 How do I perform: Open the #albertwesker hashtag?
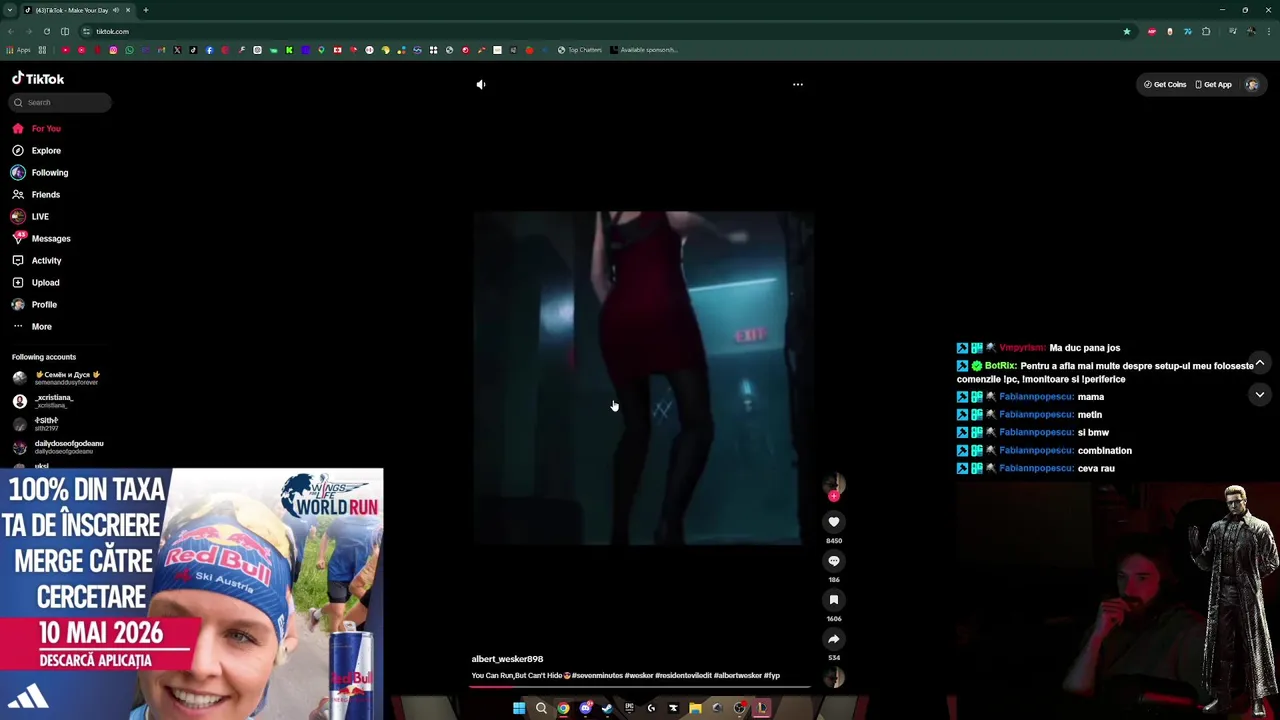click(x=738, y=676)
